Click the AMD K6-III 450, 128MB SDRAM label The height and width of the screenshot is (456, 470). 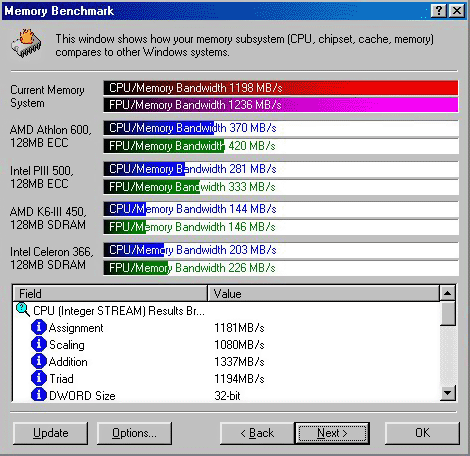click(48, 218)
